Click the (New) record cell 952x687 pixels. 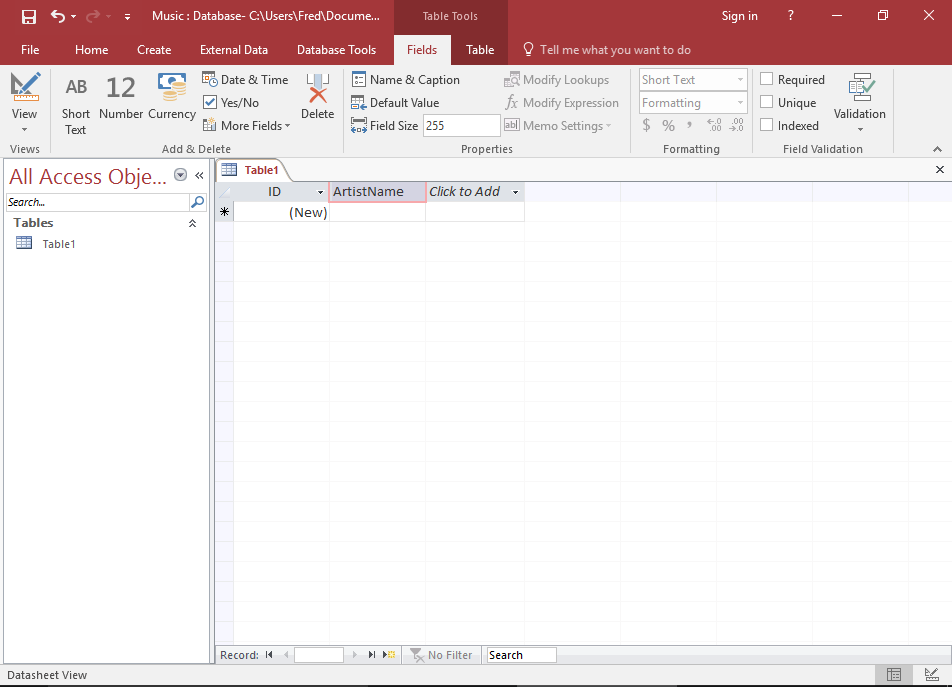(x=282, y=212)
